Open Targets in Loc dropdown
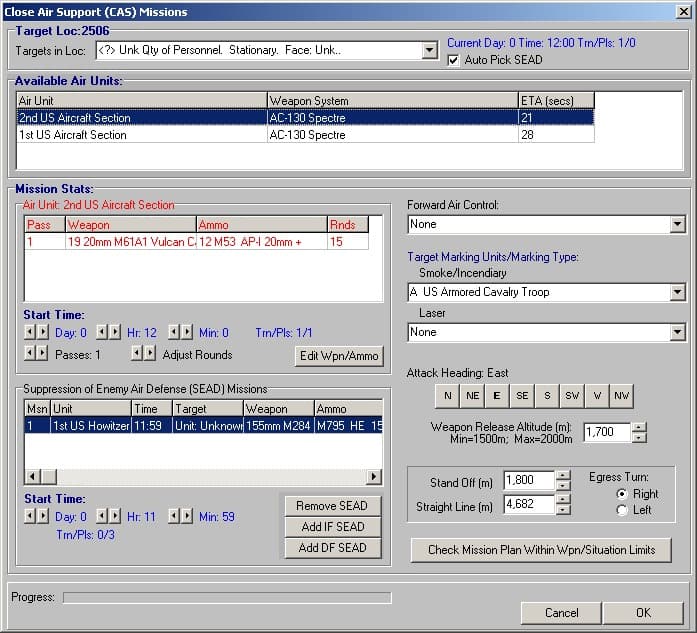The height and width of the screenshot is (633, 697). click(429, 50)
